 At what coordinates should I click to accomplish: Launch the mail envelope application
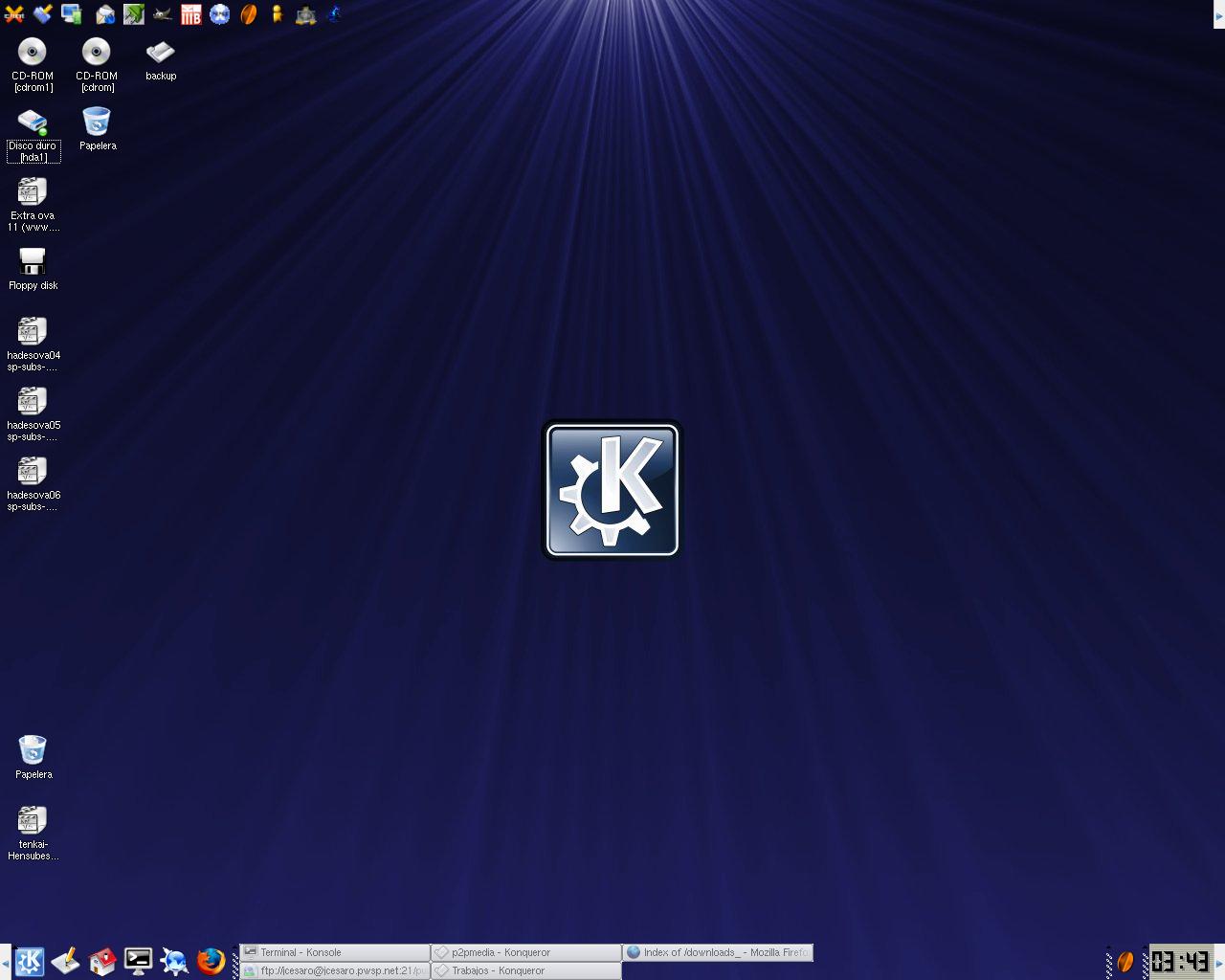[103, 14]
